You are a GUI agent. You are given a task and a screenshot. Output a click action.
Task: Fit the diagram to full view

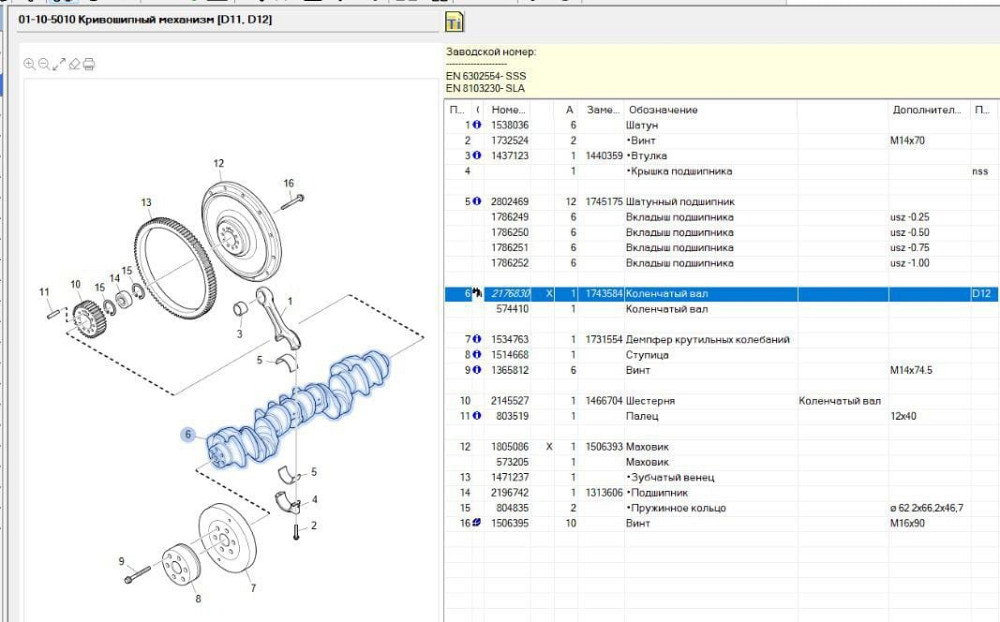pos(59,65)
